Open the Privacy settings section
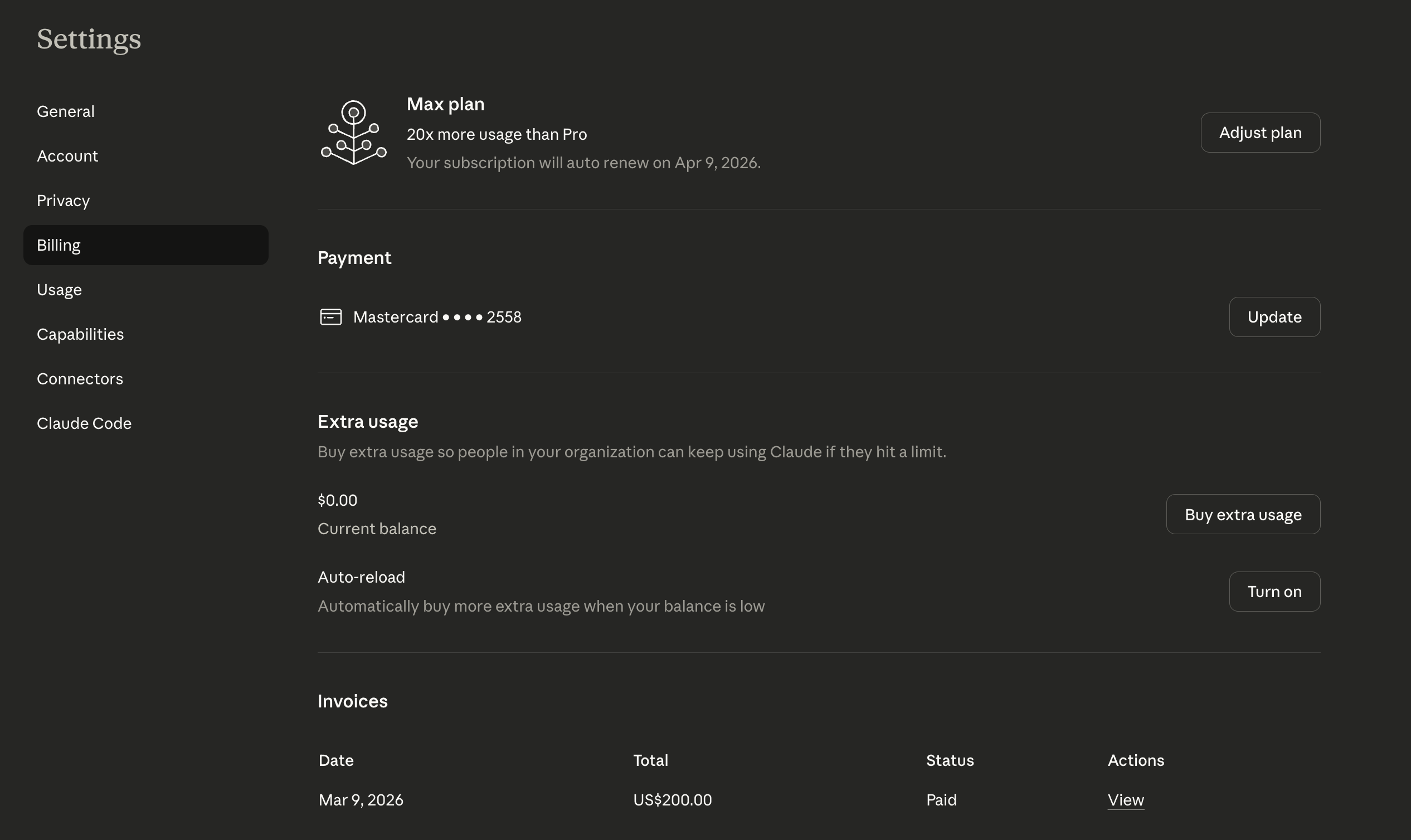This screenshot has height=840, width=1411. 64,201
